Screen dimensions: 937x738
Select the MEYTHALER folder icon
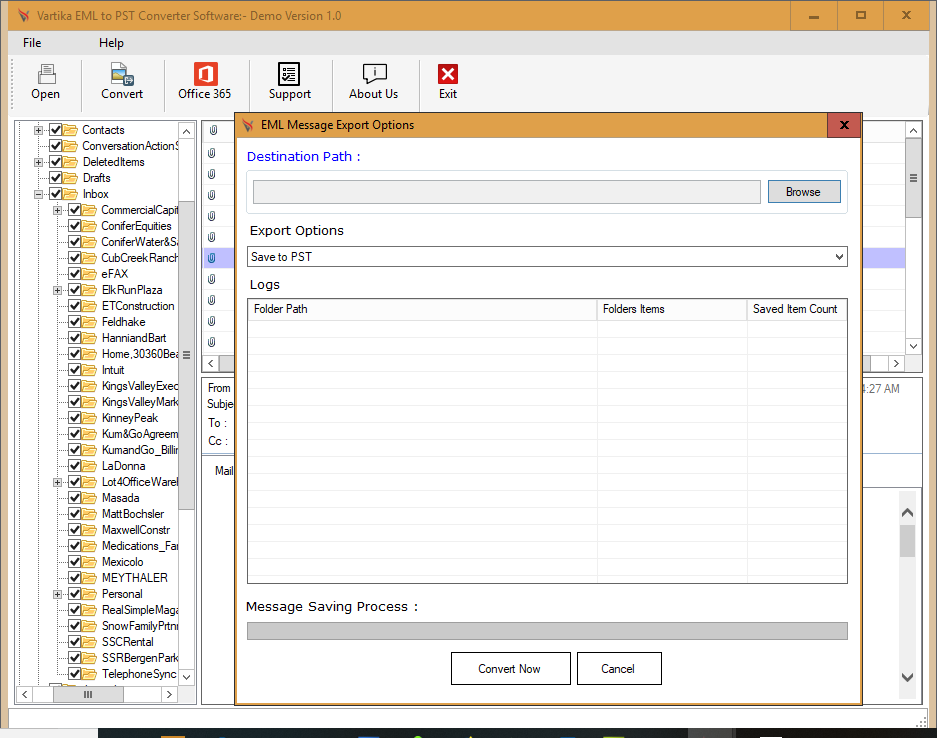tap(90, 578)
